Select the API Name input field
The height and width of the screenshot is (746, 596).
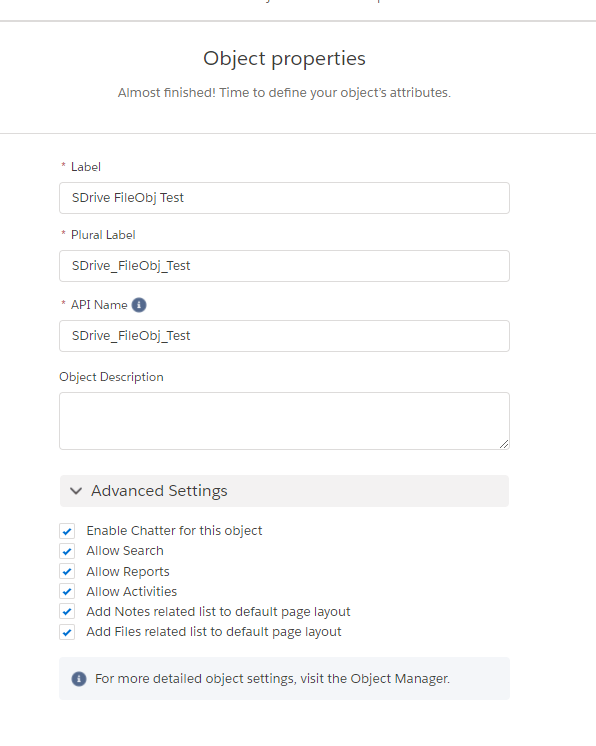(x=284, y=336)
